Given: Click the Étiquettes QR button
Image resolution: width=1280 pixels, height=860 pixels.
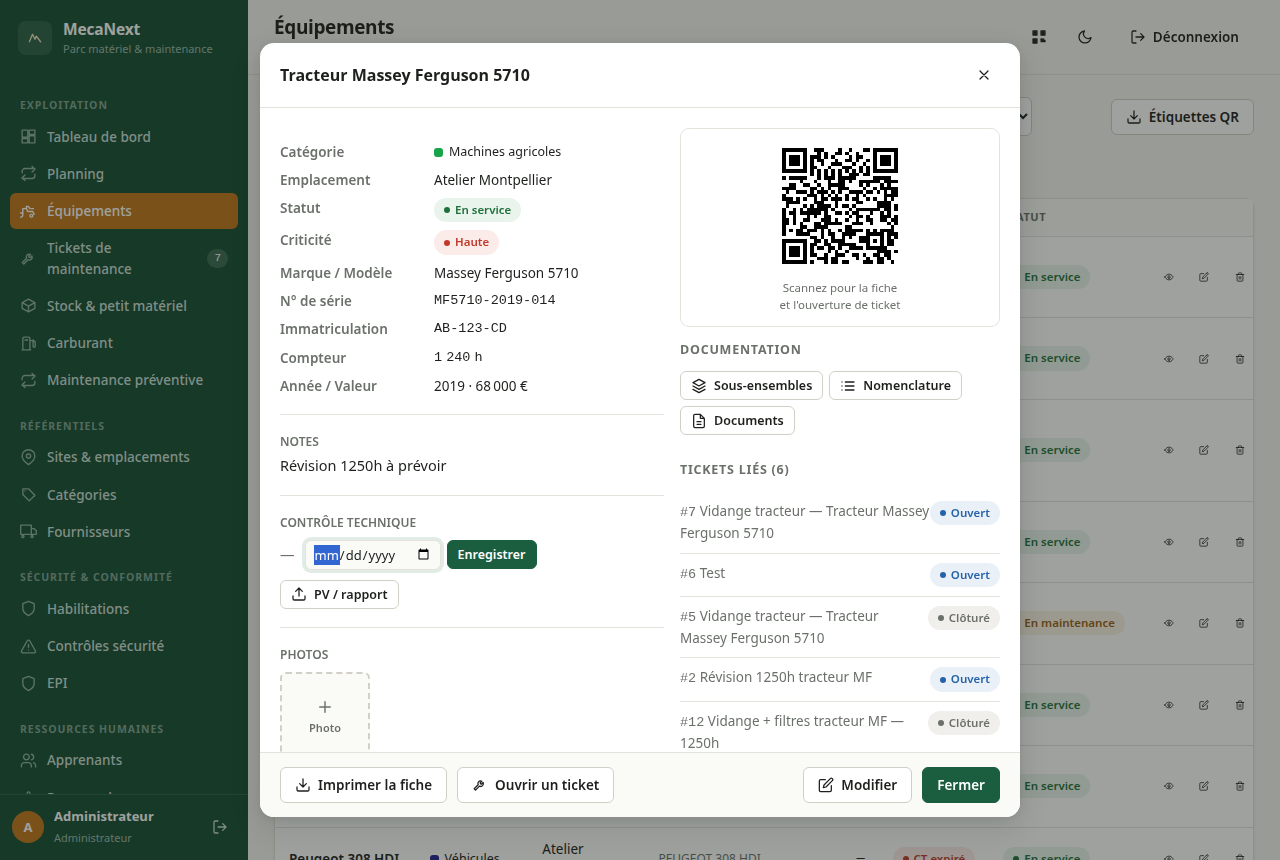Looking at the screenshot, I should [x=1183, y=117].
